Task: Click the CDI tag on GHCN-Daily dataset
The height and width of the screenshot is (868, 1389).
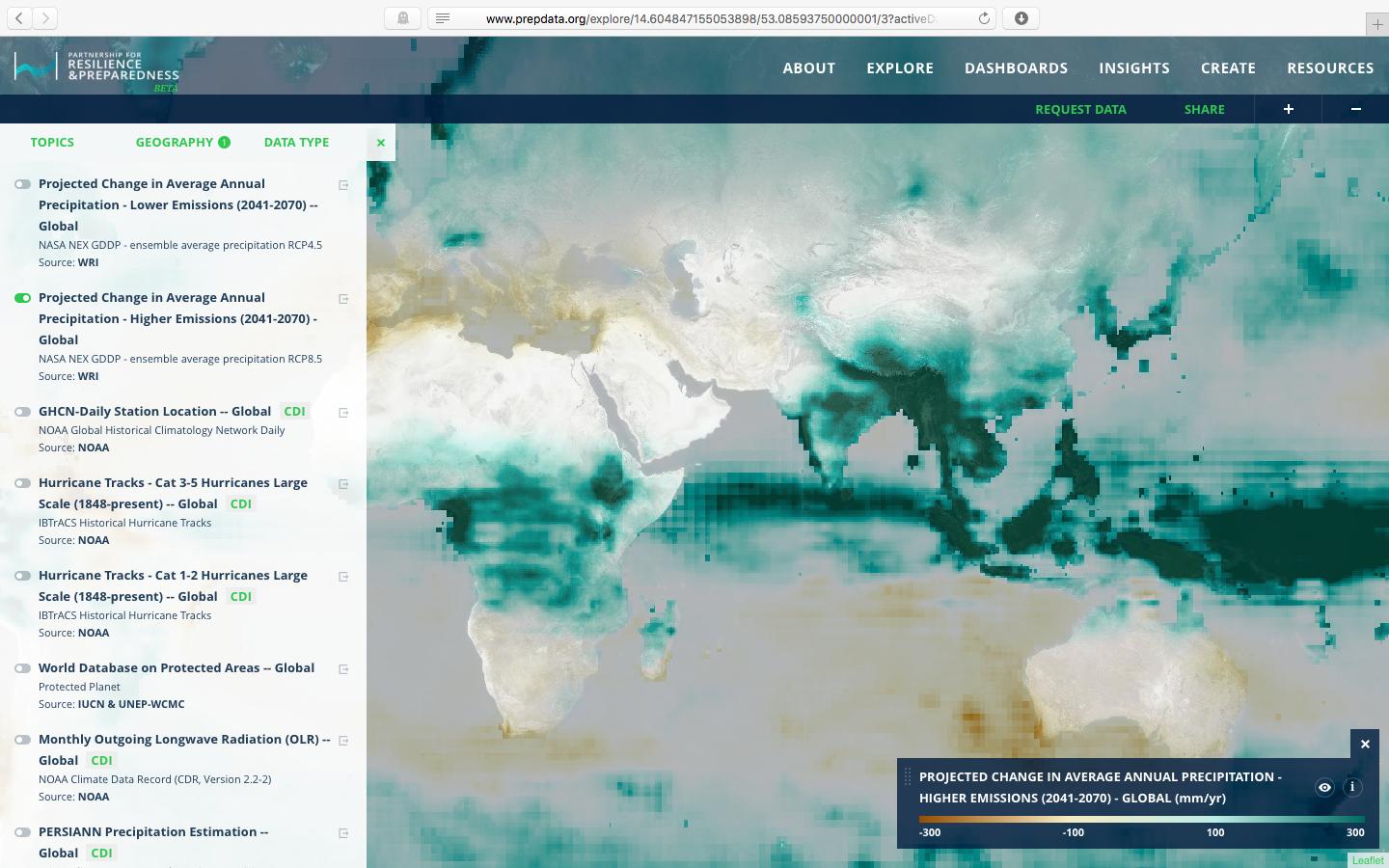Action: tap(294, 411)
